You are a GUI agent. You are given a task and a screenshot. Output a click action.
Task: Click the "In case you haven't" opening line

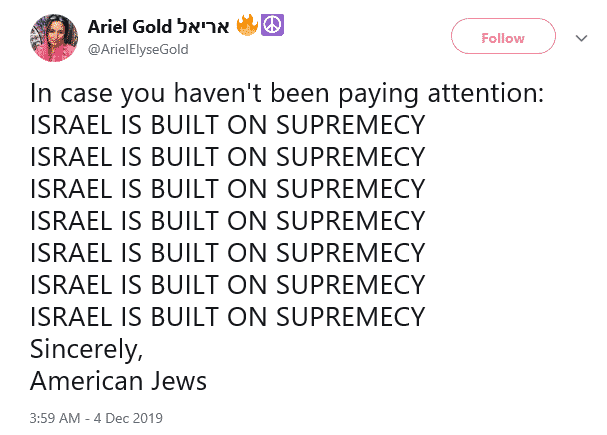point(146,94)
